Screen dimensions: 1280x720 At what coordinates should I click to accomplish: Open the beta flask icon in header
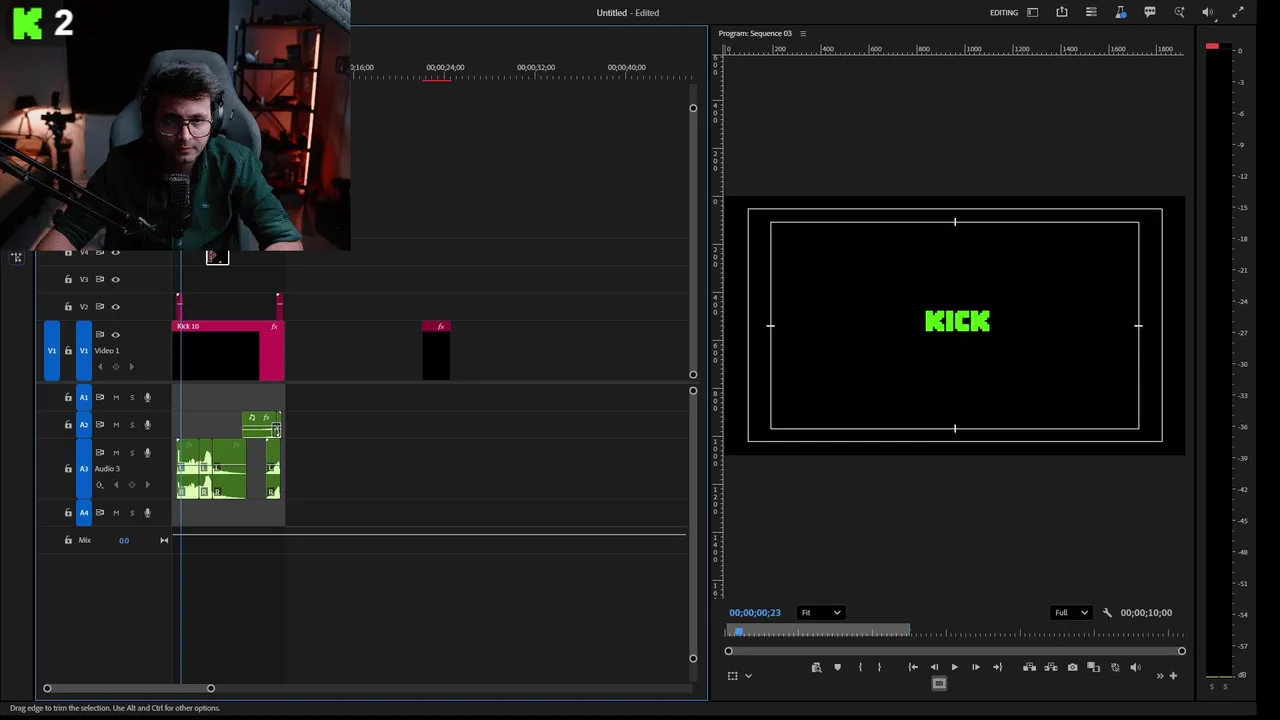[x=1121, y=12]
